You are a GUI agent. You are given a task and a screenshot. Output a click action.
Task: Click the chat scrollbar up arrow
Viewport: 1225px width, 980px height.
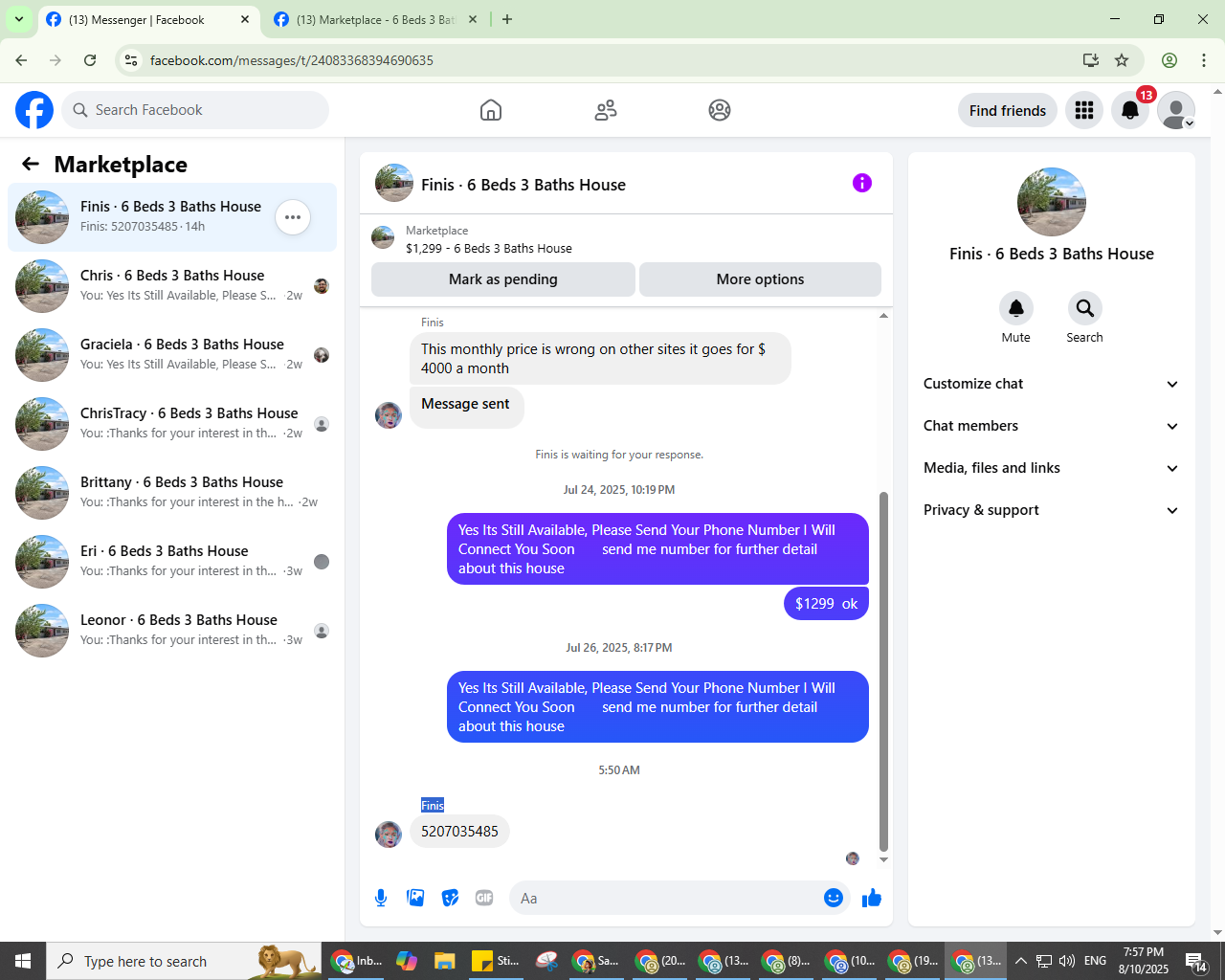click(883, 316)
